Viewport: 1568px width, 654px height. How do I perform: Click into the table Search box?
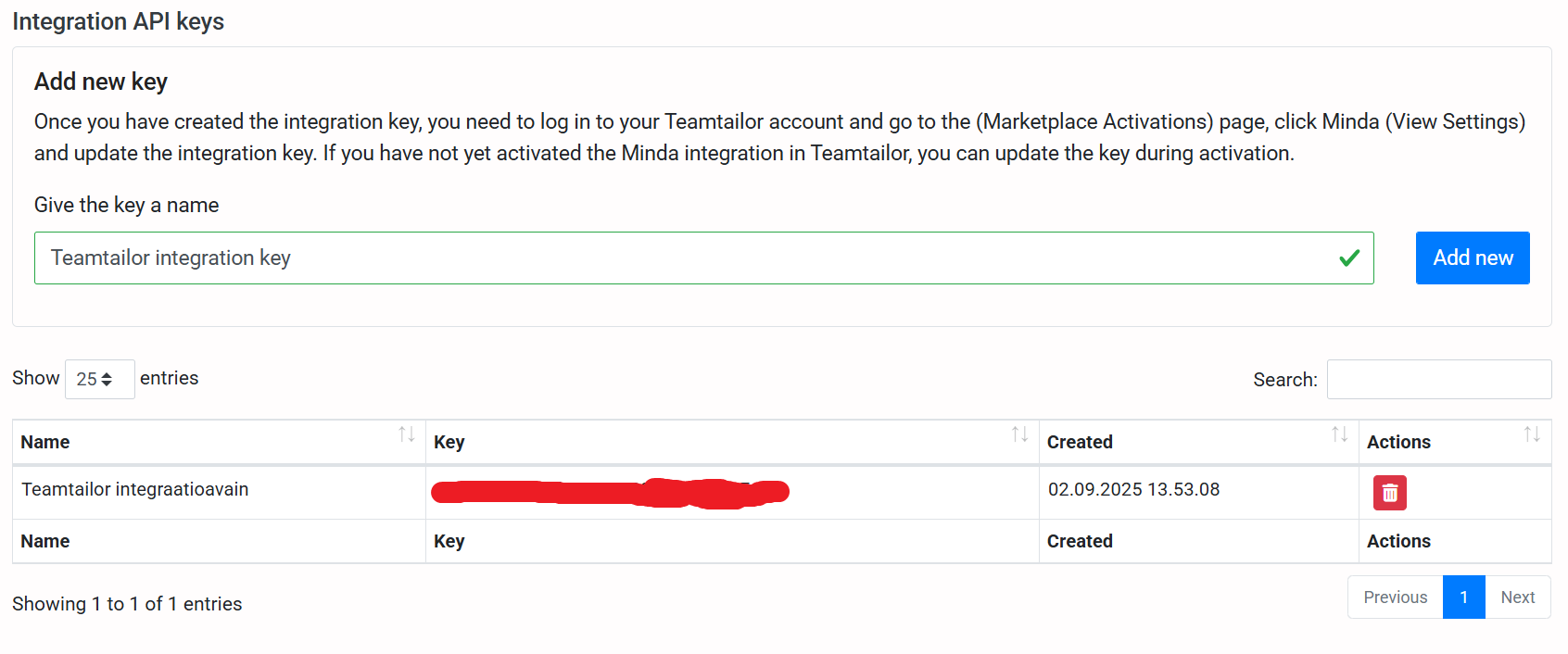(1438, 380)
